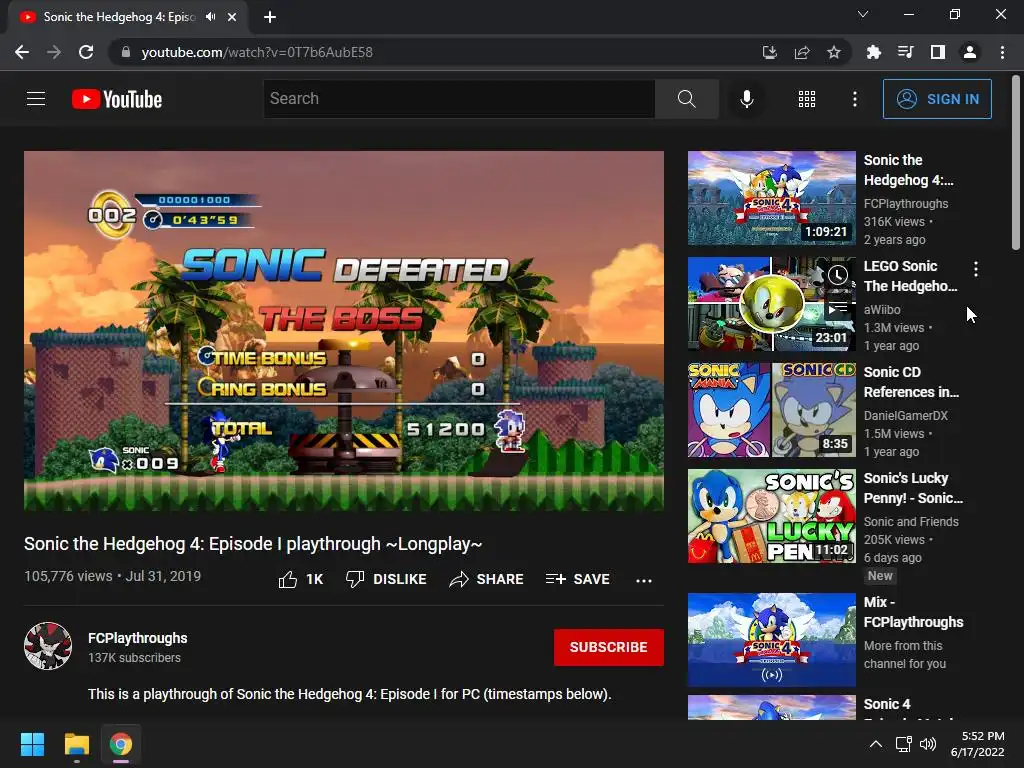Go forward in Chrome

[x=54, y=52]
